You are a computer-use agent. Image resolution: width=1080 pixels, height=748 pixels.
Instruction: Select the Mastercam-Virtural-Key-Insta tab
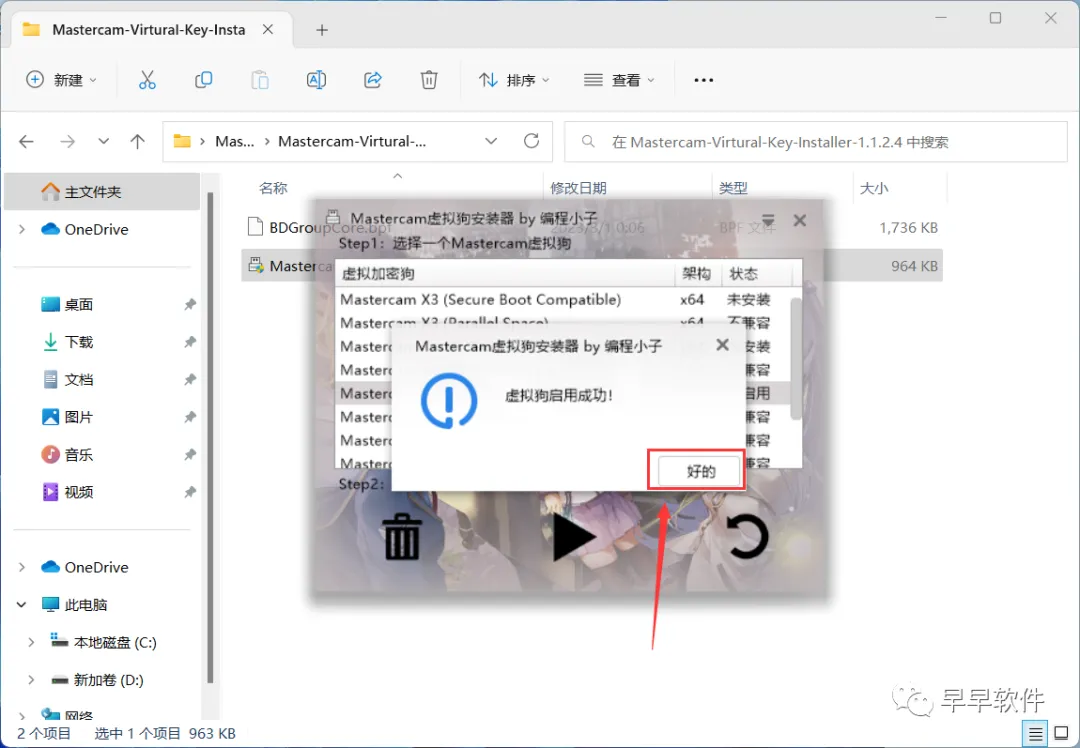click(x=148, y=30)
